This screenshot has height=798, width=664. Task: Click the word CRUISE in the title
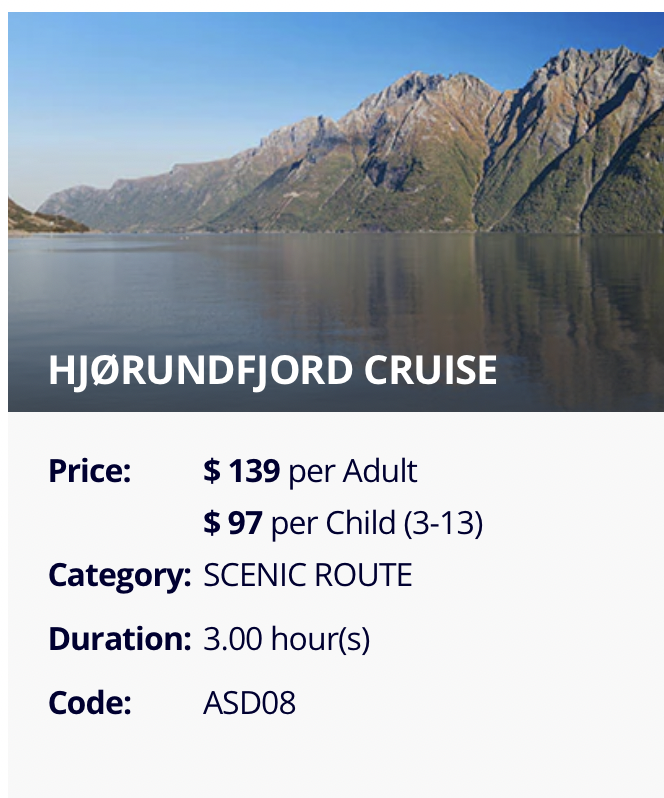coord(430,370)
